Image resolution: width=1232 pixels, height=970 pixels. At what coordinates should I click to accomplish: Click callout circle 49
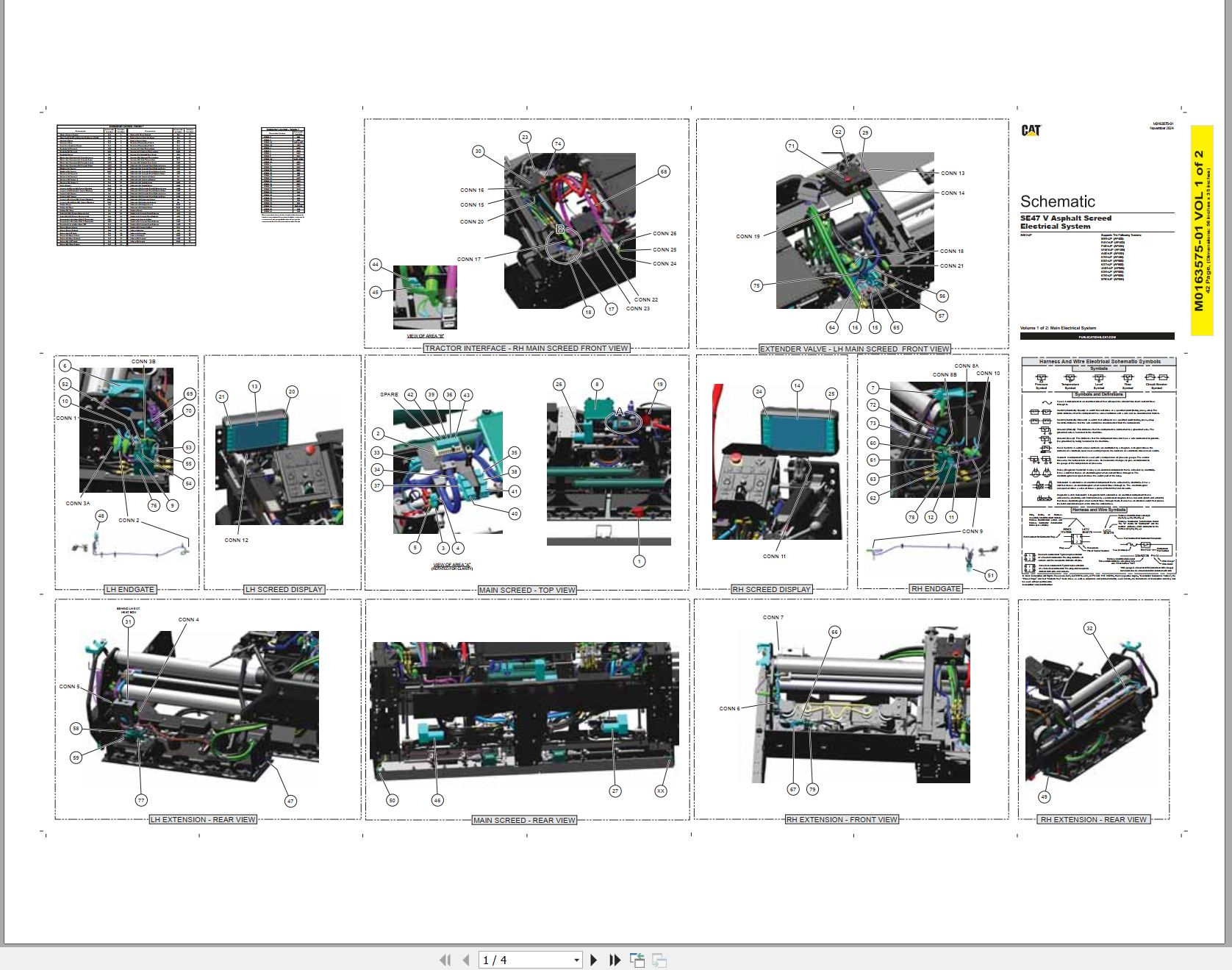[1044, 796]
